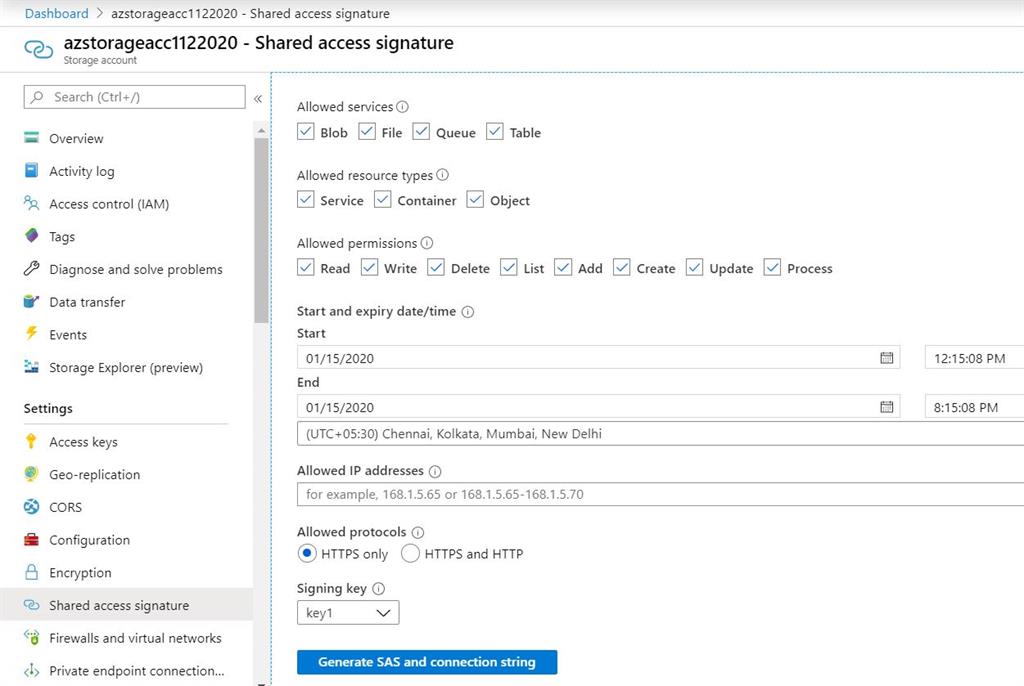Image resolution: width=1024 pixels, height=686 pixels.
Task: Uncheck the Blob service checkbox
Action: click(306, 131)
